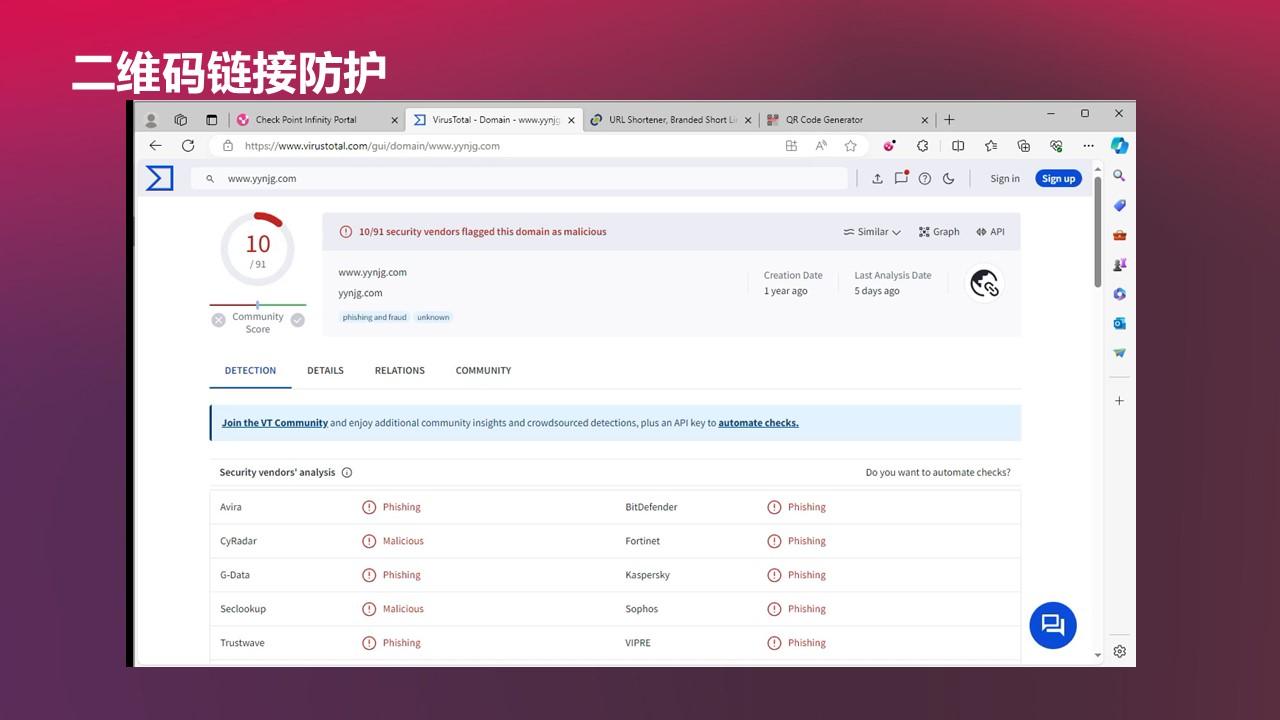The image size is (1280, 720).
Task: Open Collections icon in Edge toolbar
Action: (x=1023, y=146)
